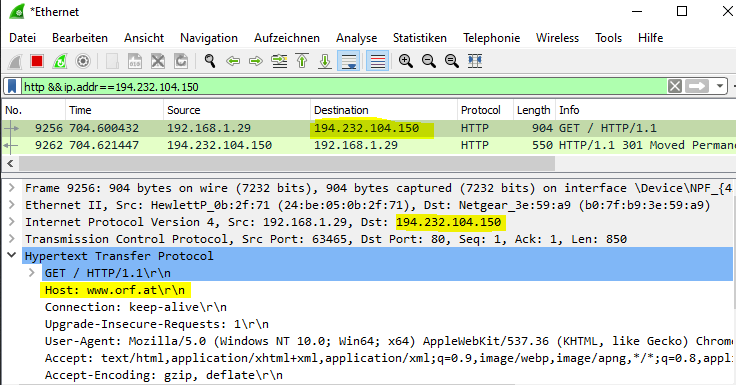Click the packet list horizontal scrollbar thumb
Screen dimensions: 736x385
pyautogui.click(x=286, y=164)
